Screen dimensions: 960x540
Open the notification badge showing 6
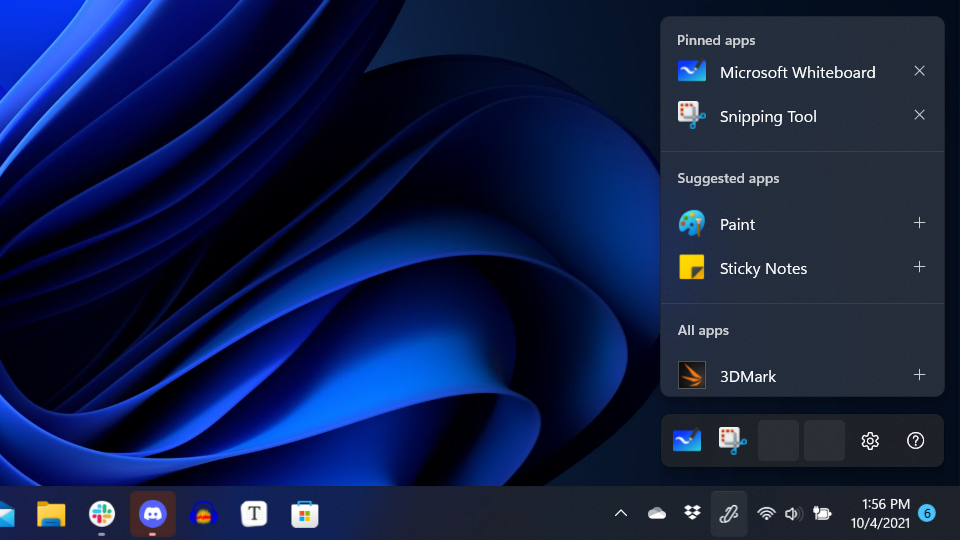(927, 513)
